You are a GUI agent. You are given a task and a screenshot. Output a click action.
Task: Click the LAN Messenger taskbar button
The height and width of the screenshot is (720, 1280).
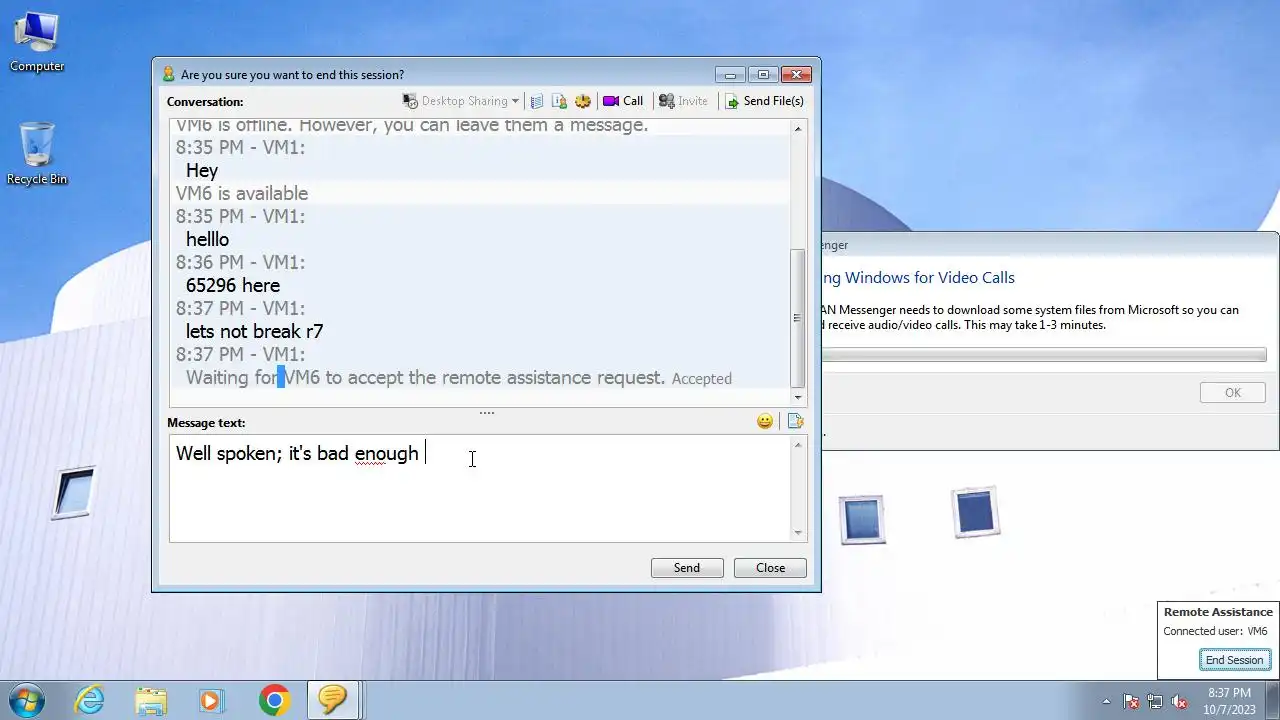tap(333, 700)
